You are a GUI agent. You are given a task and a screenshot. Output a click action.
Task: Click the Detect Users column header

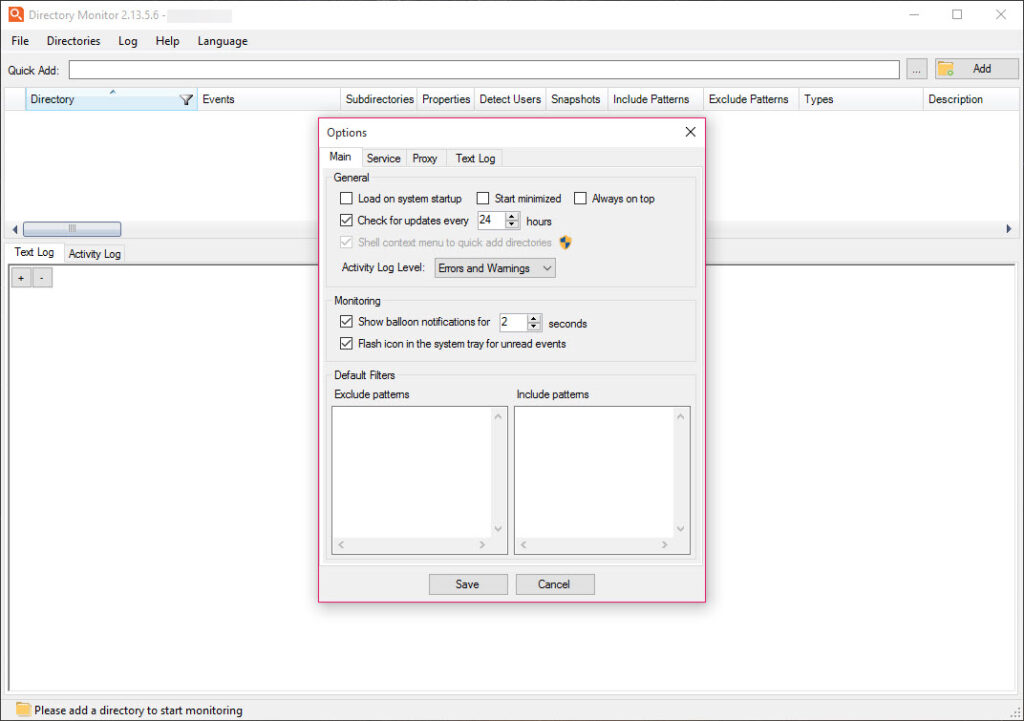tap(510, 99)
